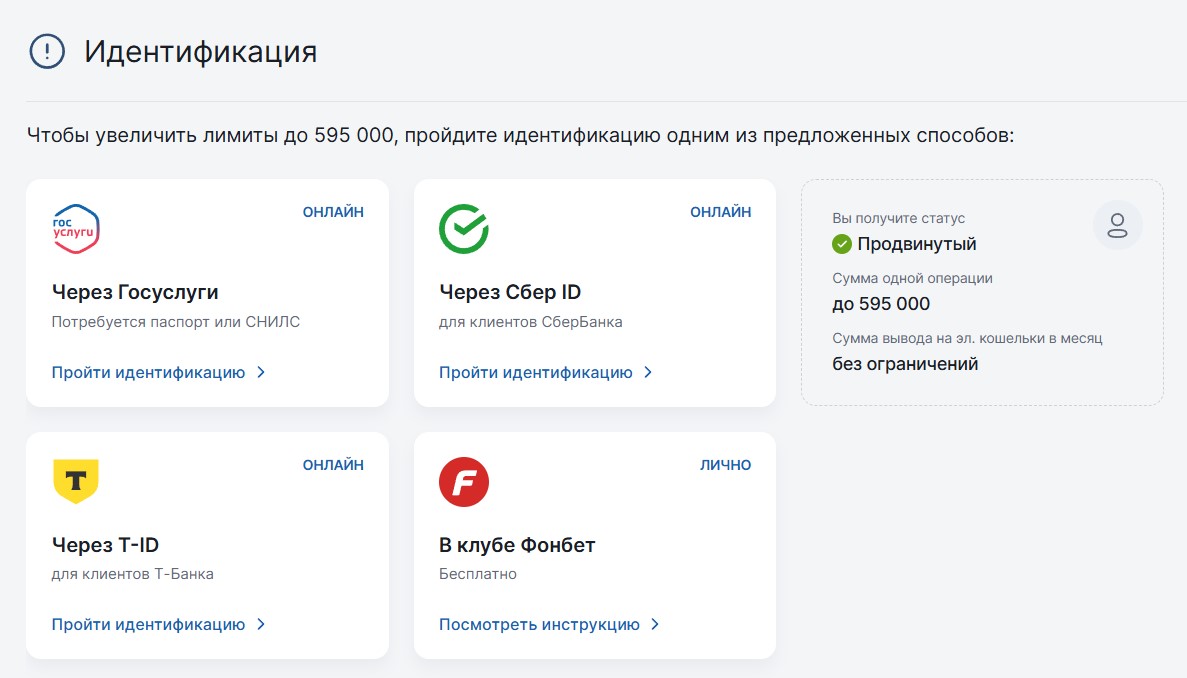Click the ЛИЧНО badge on Фонбет card
1187x678 pixels.
tap(726, 464)
